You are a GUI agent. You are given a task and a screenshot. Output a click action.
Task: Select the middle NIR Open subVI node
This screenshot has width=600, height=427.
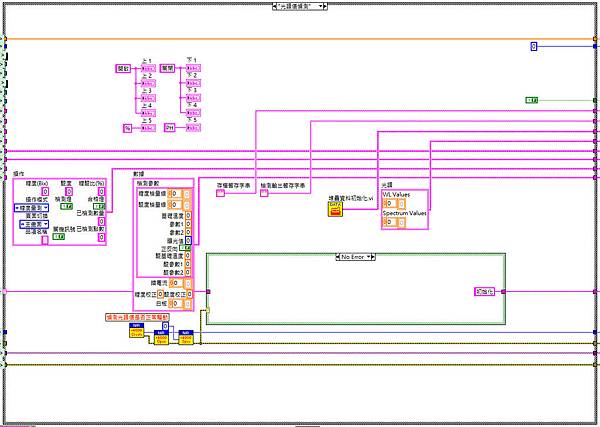tap(161, 337)
